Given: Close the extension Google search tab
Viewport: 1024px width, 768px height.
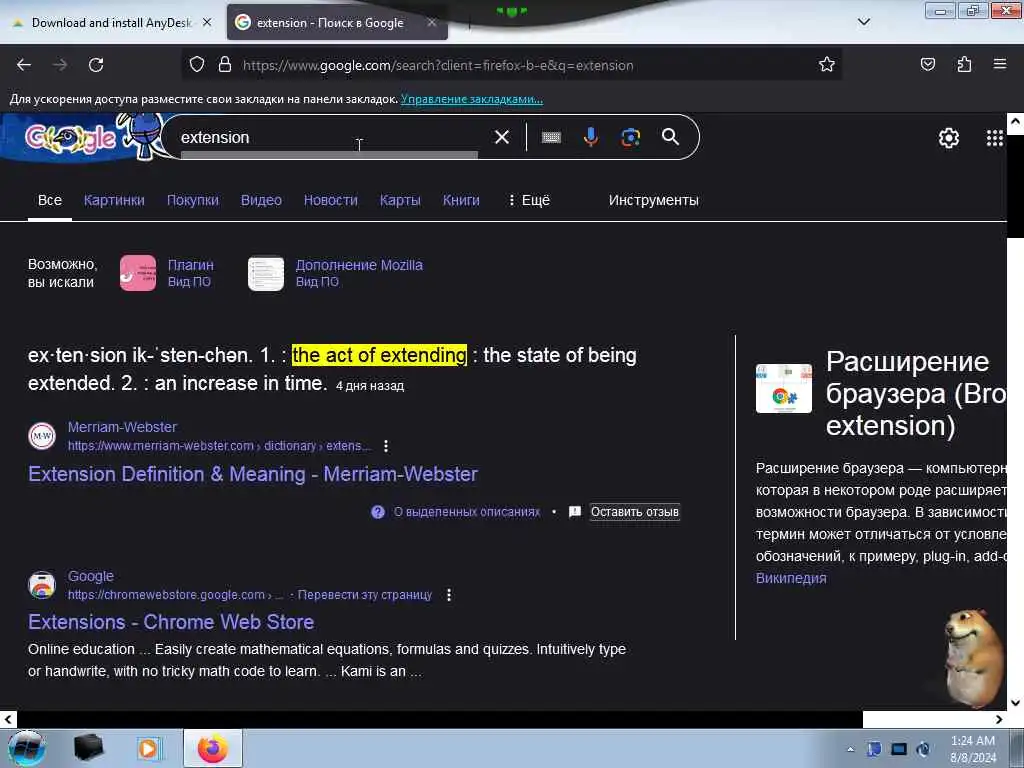Looking at the screenshot, I should point(432,22).
